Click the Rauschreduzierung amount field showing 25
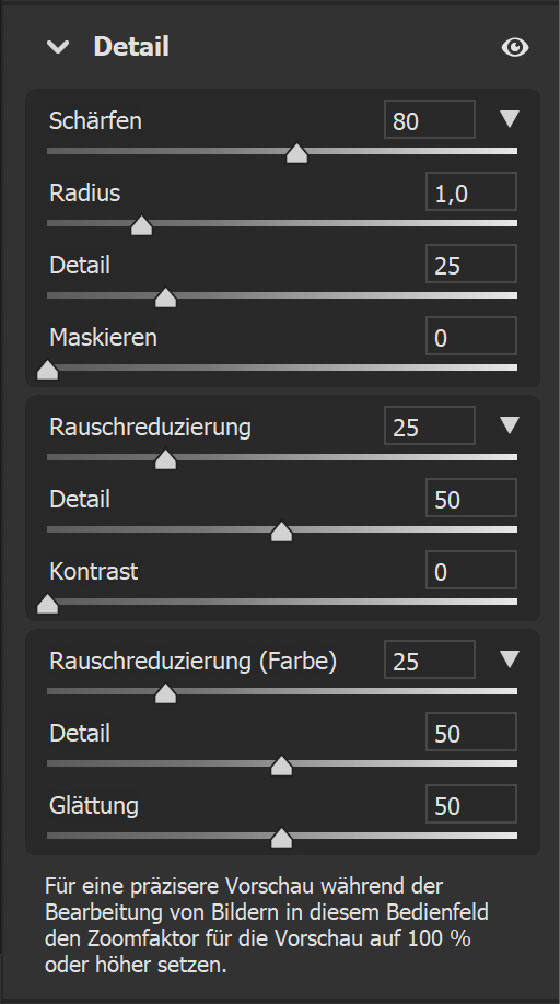The width and height of the screenshot is (560, 1004). 430,426
